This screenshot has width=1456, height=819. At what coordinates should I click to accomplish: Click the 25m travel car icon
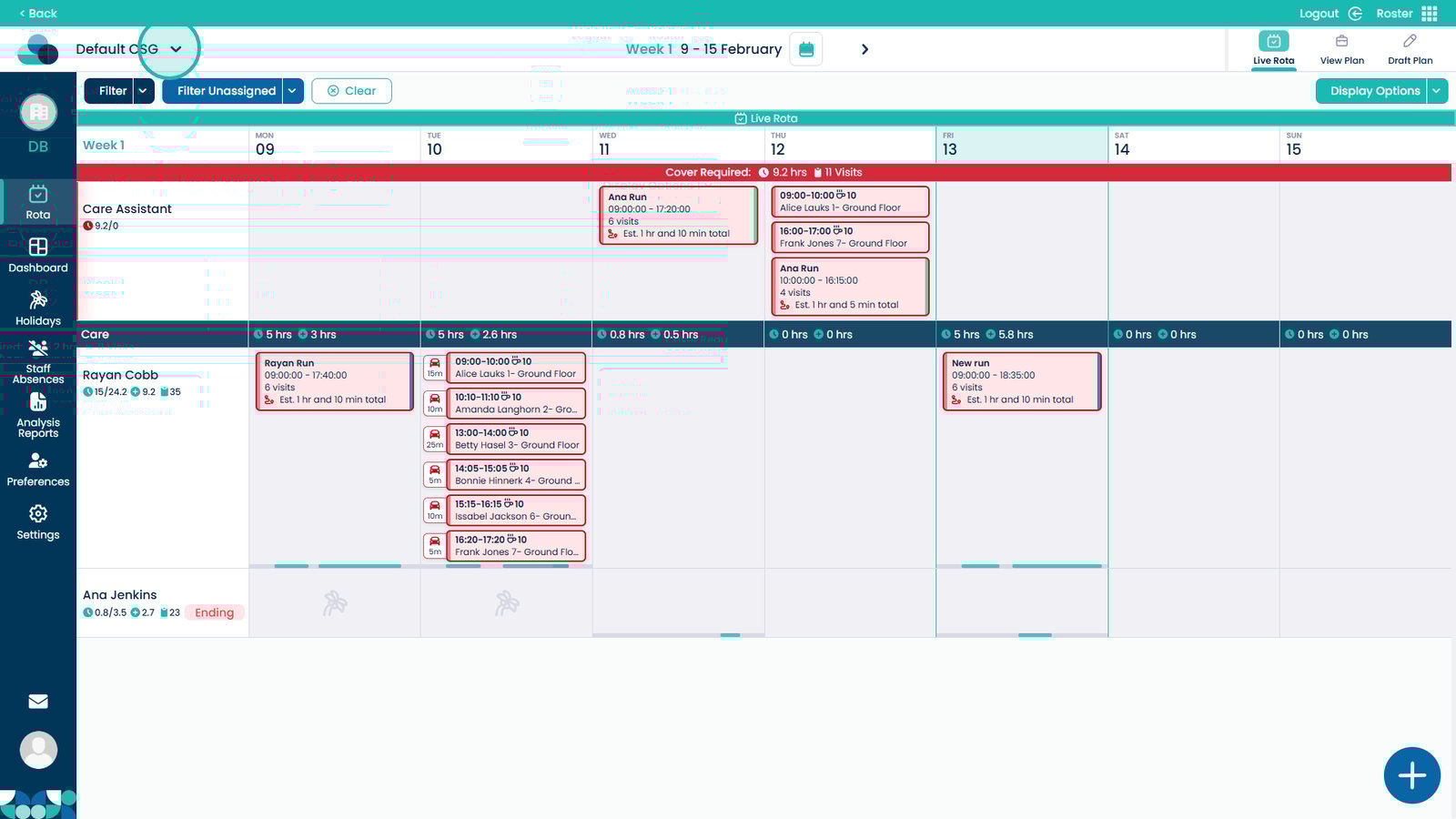click(x=435, y=439)
